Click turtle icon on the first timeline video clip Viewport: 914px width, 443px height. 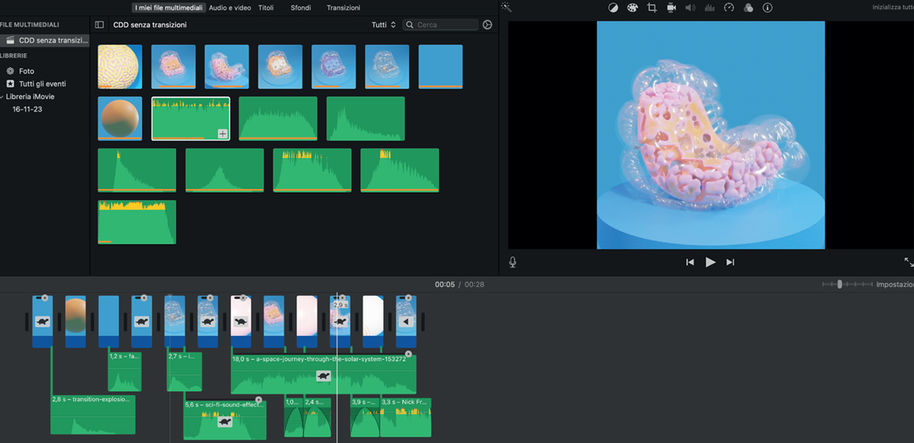pyautogui.click(x=42, y=321)
